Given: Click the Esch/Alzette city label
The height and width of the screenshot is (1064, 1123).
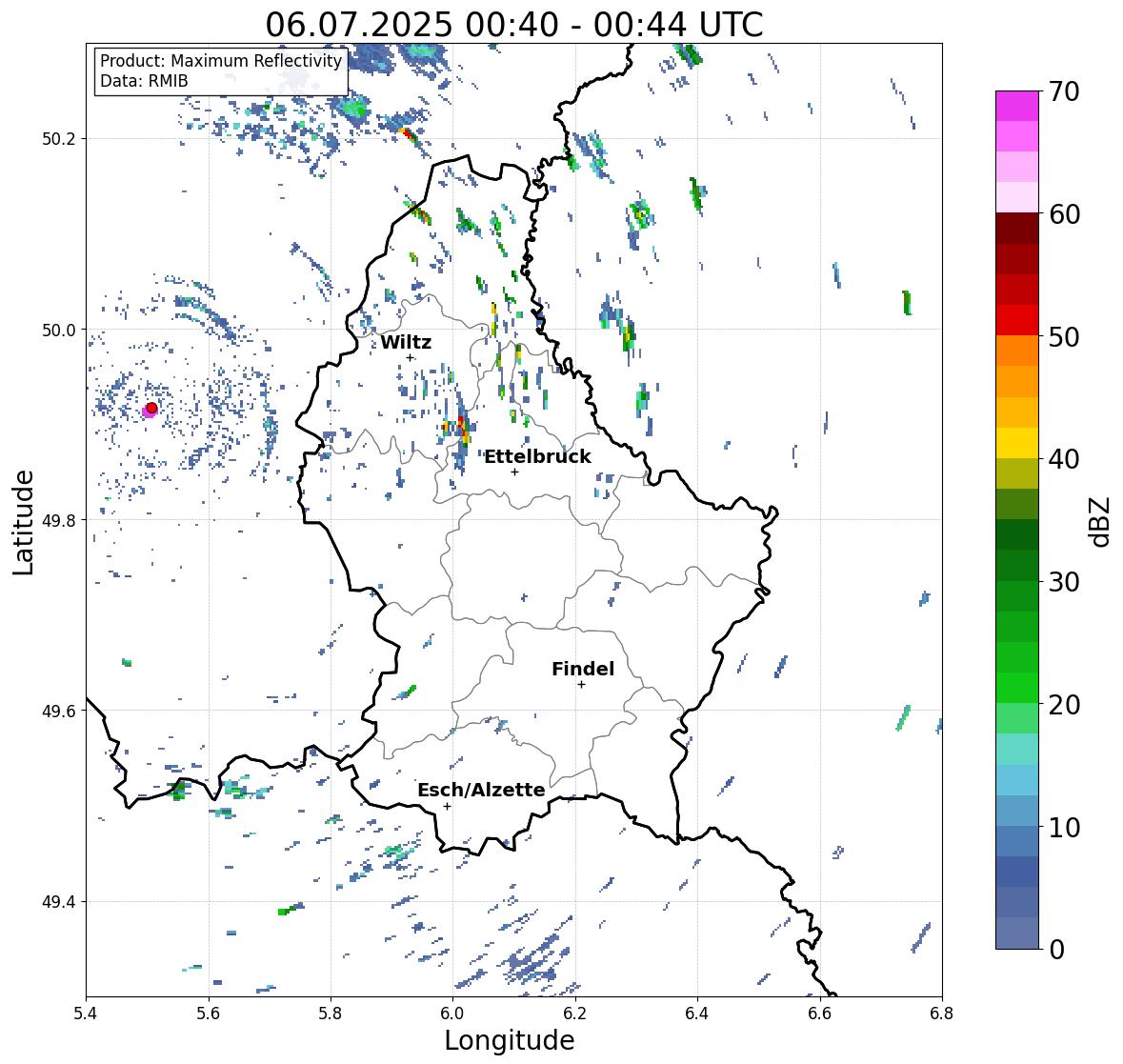Looking at the screenshot, I should 481,790.
